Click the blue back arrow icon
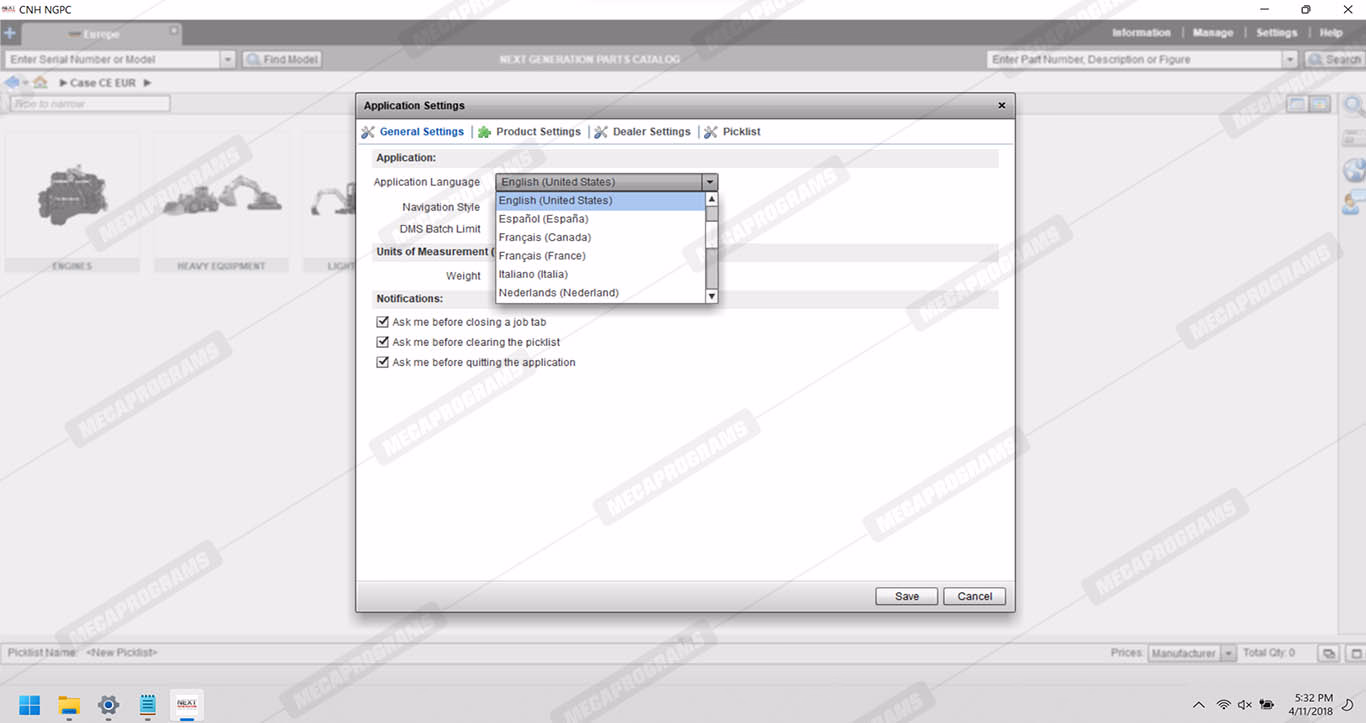The height and width of the screenshot is (723, 1366). (12, 83)
